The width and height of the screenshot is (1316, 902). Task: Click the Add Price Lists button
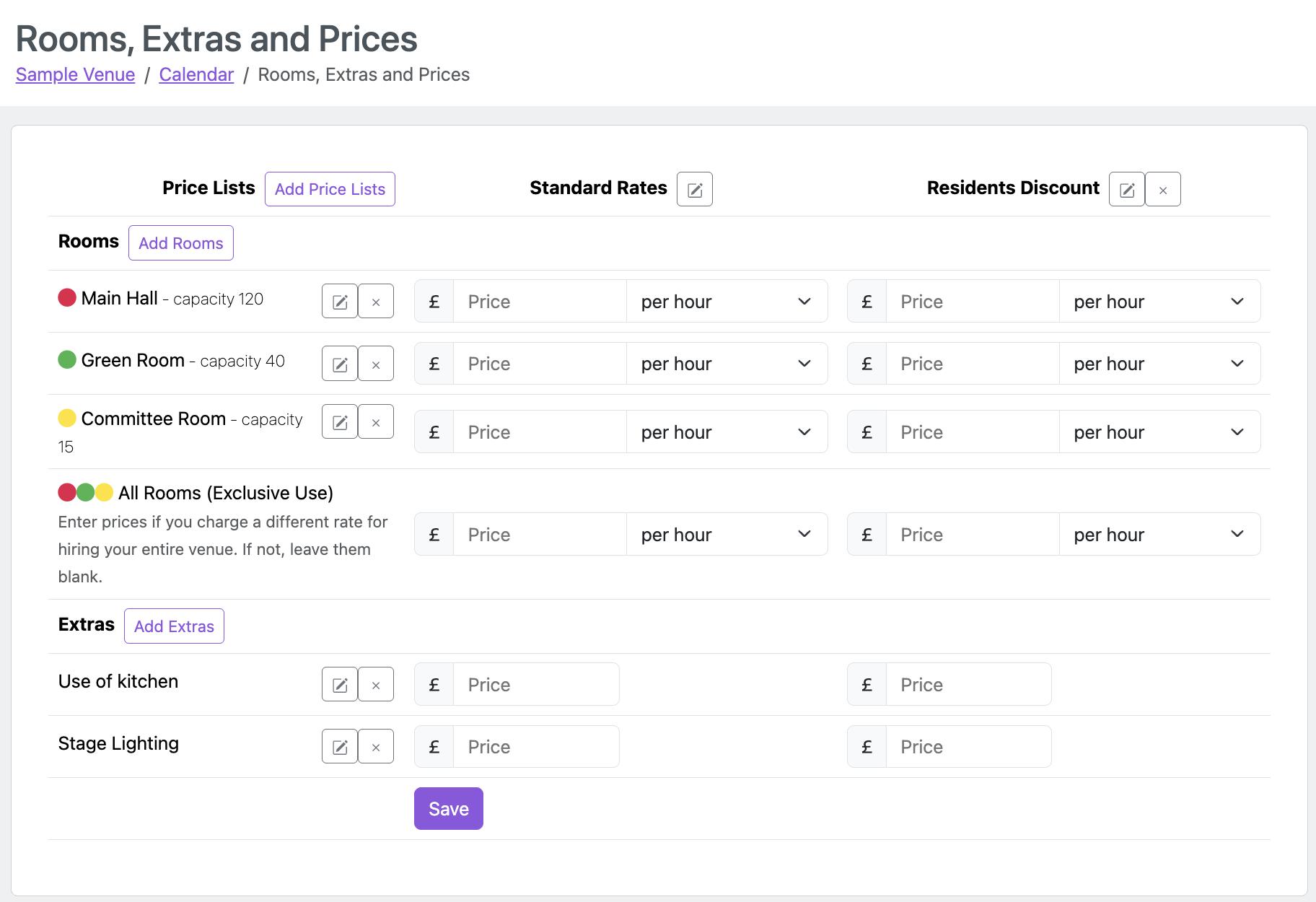[330, 190]
